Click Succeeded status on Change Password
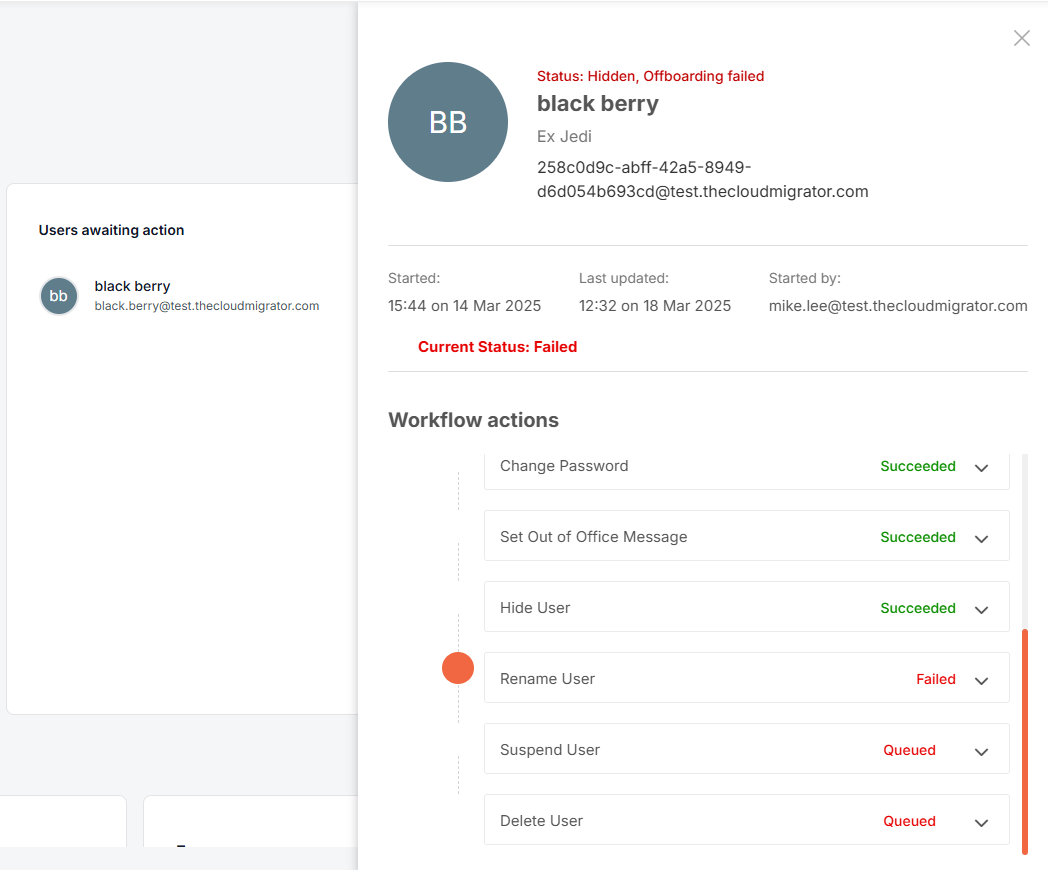 tap(918, 466)
